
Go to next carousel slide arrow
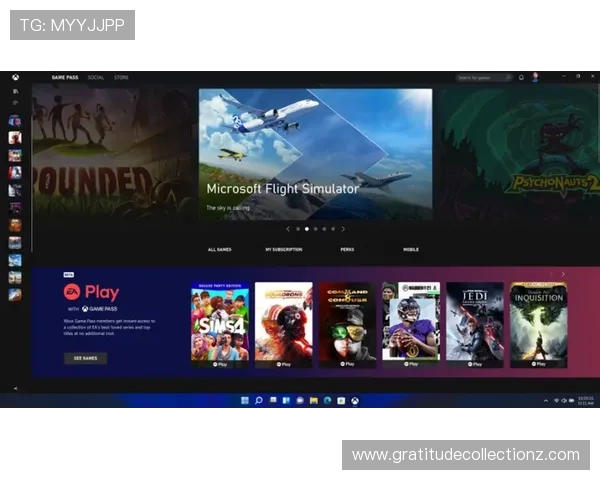click(x=343, y=229)
